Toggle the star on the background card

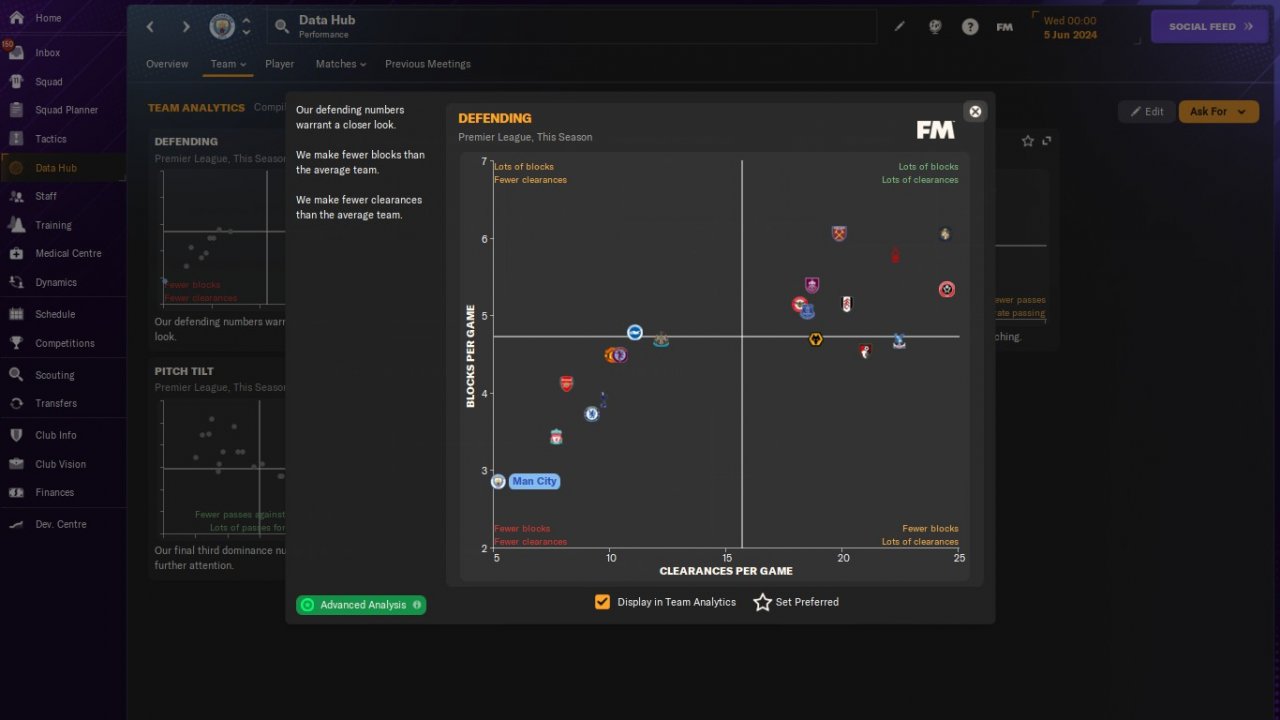pyautogui.click(x=1027, y=141)
